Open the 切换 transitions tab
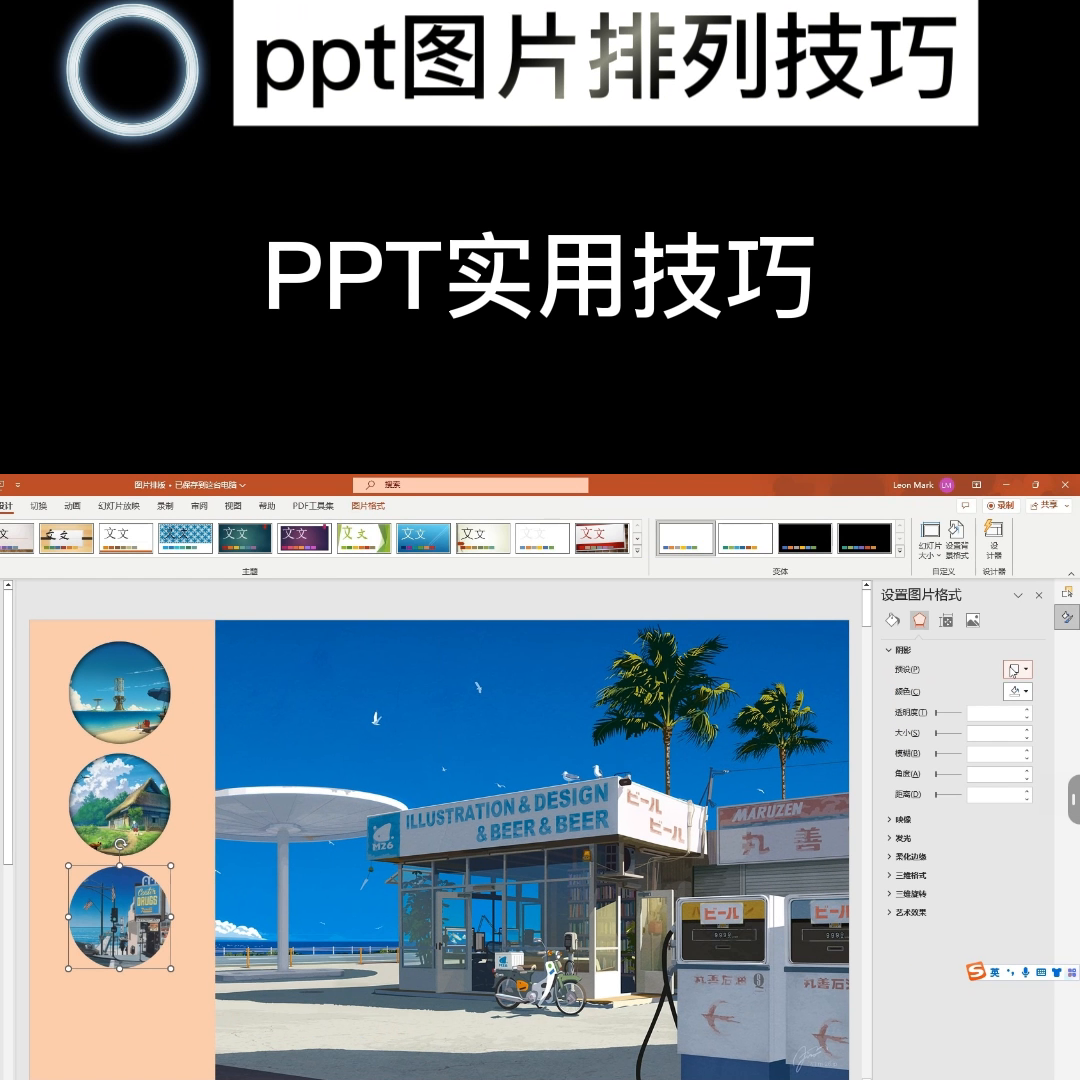The image size is (1080, 1080). pos(39,506)
